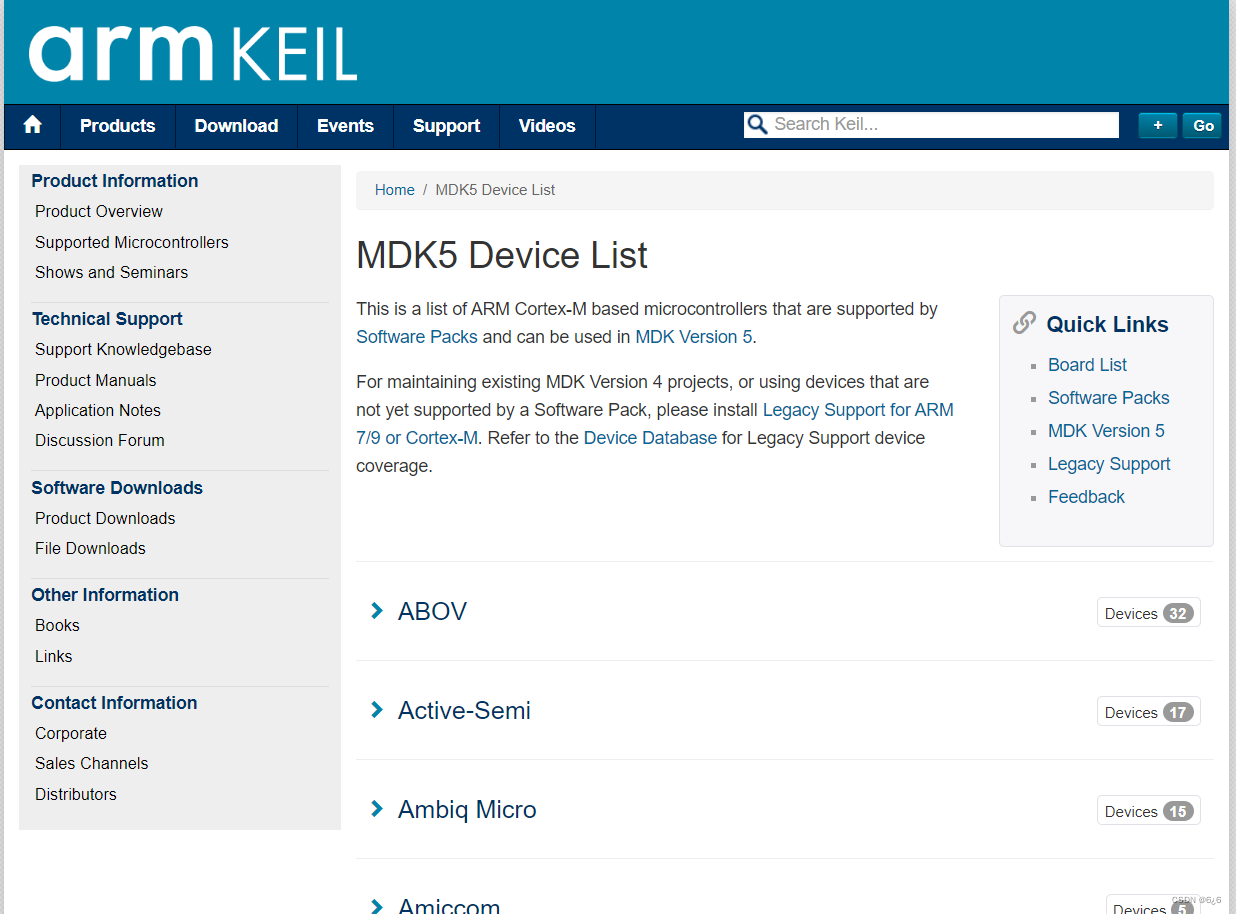The image size is (1236, 914).
Task: Click the chain link icon beside Quick Links
Action: click(x=1024, y=323)
